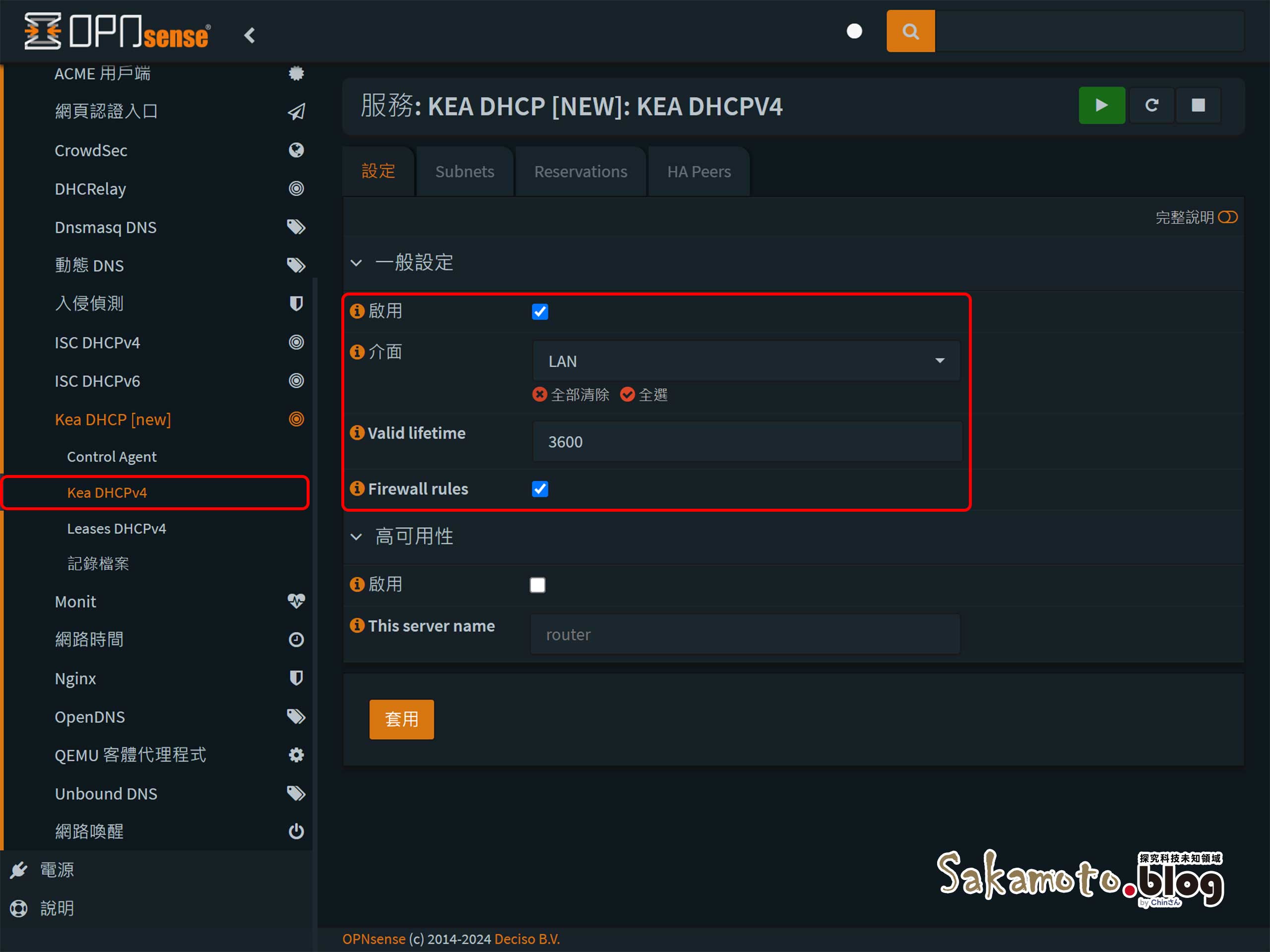
Task: Open Dnsmasq DNS in the sidebar
Action: tap(106, 227)
